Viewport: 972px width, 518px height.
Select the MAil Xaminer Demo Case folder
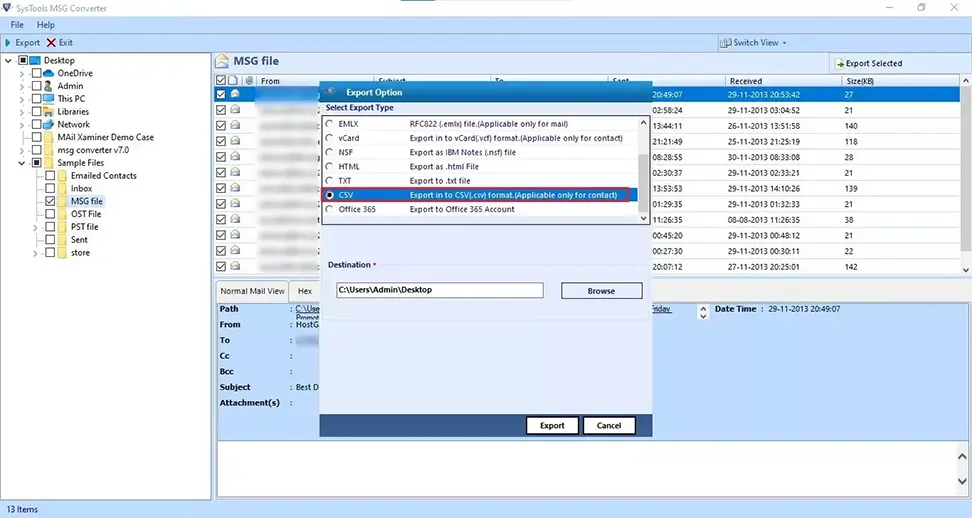(105, 138)
